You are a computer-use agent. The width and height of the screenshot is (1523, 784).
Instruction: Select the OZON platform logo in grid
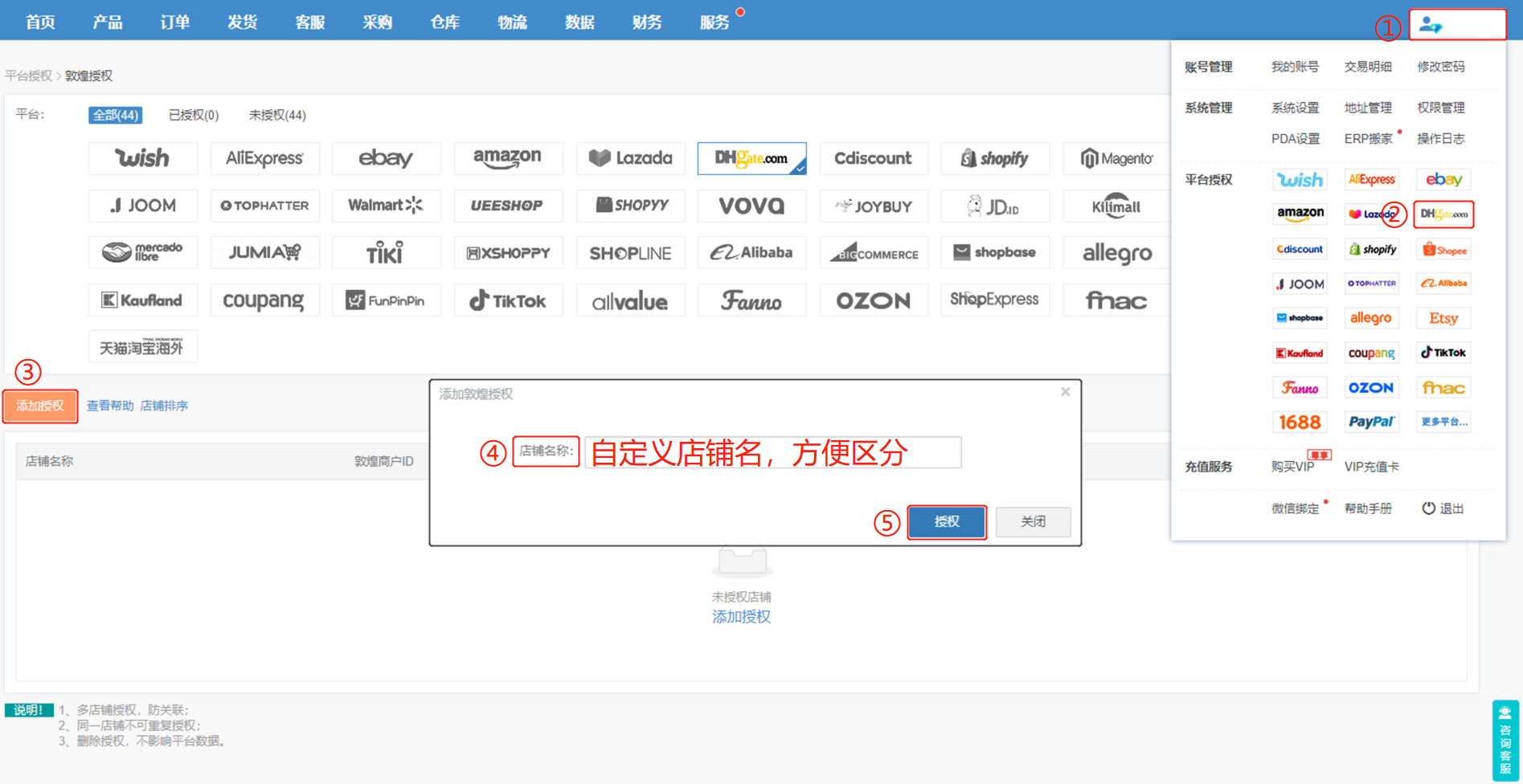point(874,300)
